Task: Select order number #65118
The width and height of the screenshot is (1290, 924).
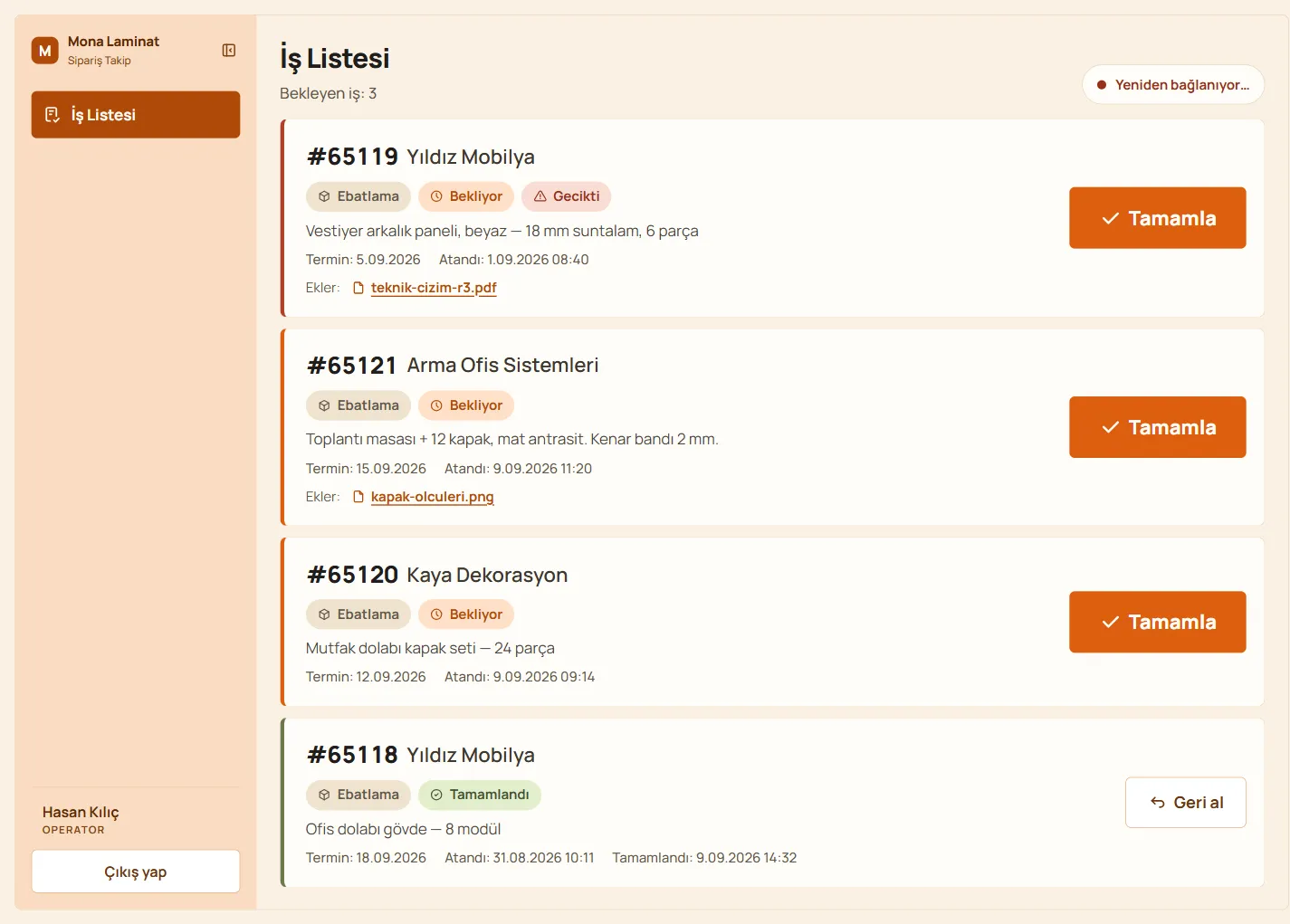Action: click(352, 756)
